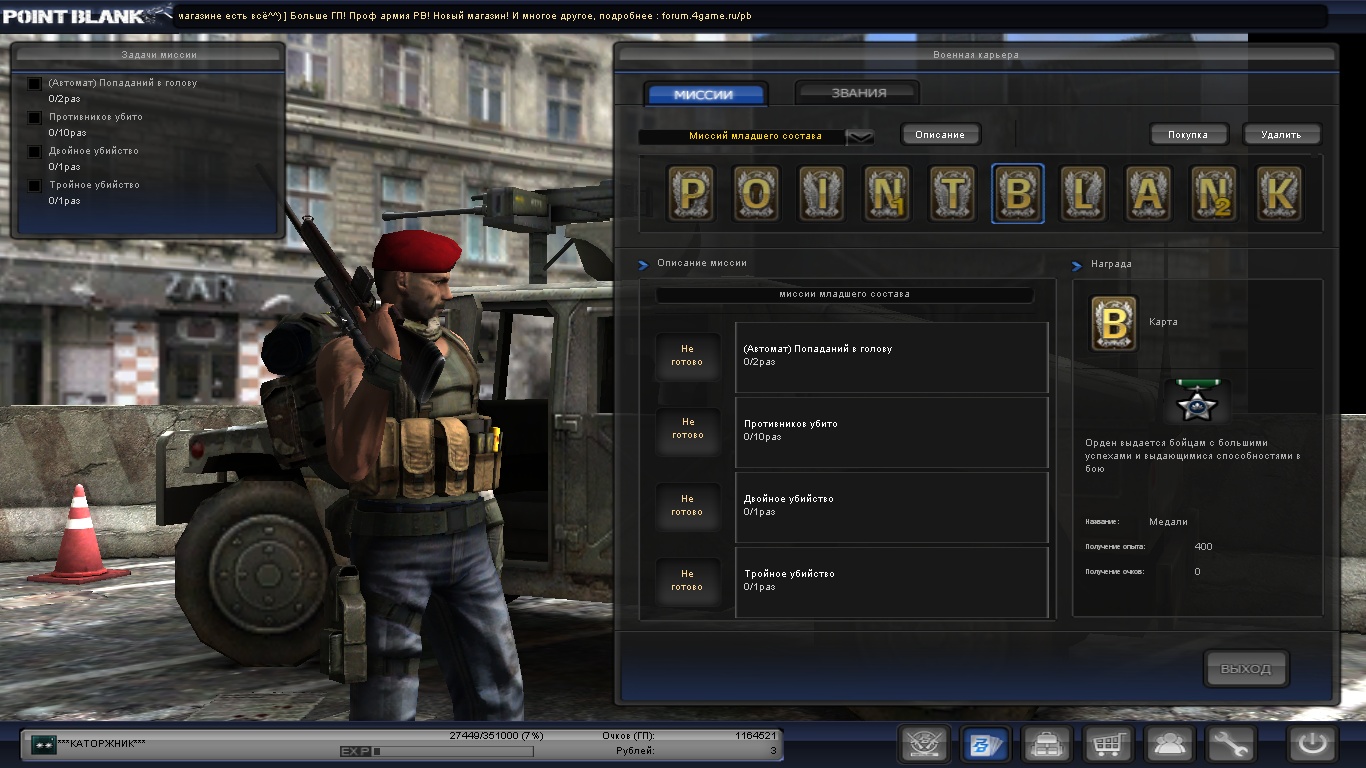Image resolution: width=1366 pixels, height=768 pixels.
Task: Select the letter L mission card
Action: [1083, 193]
